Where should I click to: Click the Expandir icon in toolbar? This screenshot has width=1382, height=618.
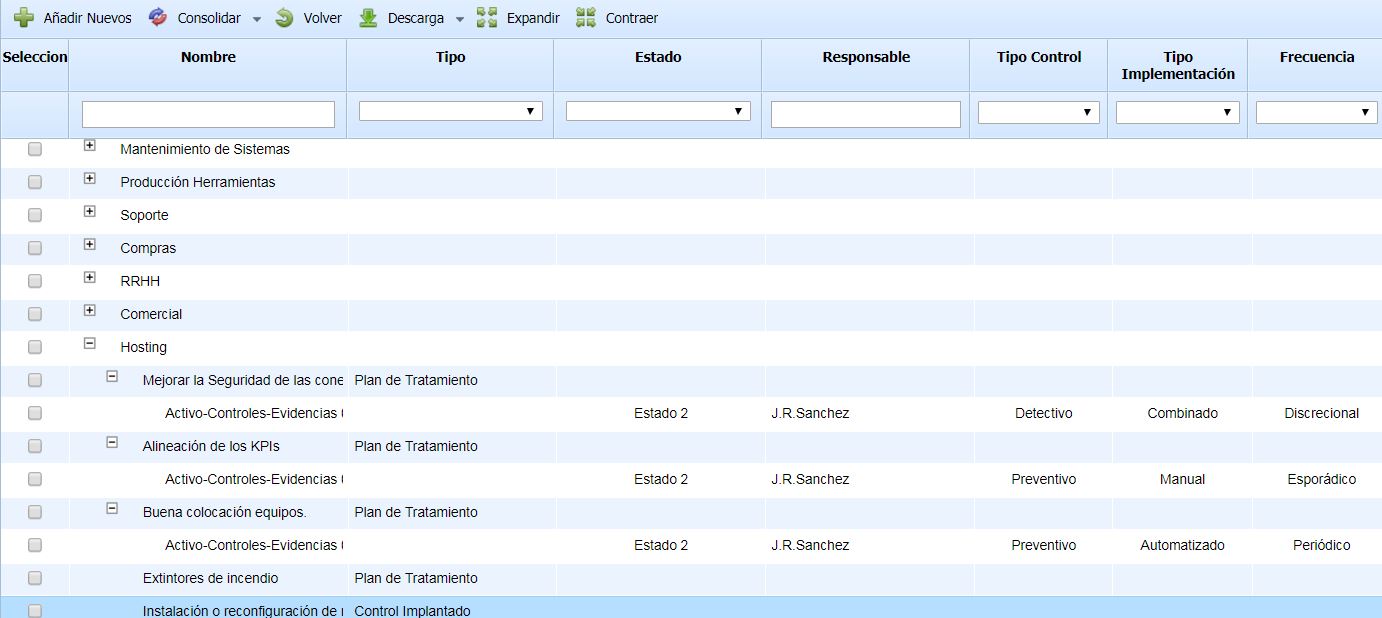point(487,18)
